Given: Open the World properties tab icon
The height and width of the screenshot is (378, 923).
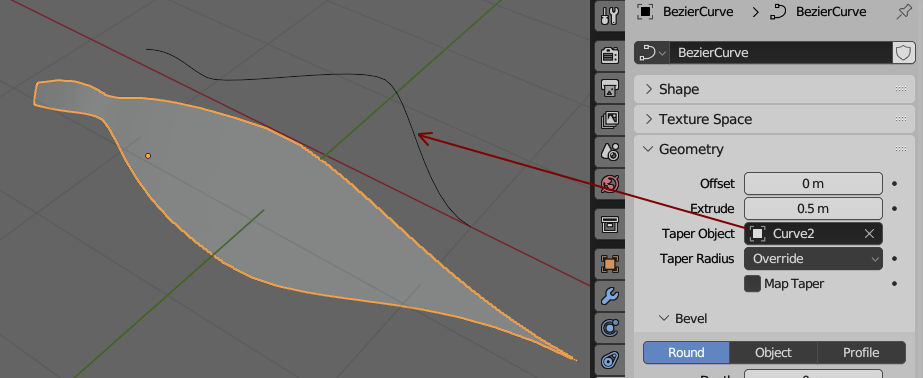Looking at the screenshot, I should pos(609,184).
